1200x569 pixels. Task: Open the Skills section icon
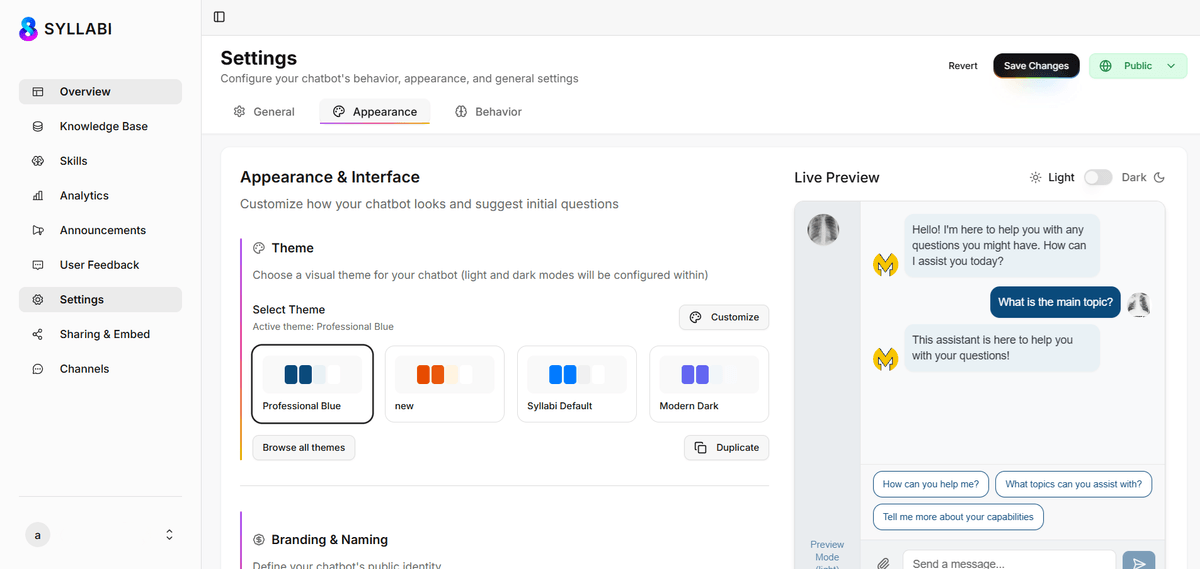[x=38, y=161]
